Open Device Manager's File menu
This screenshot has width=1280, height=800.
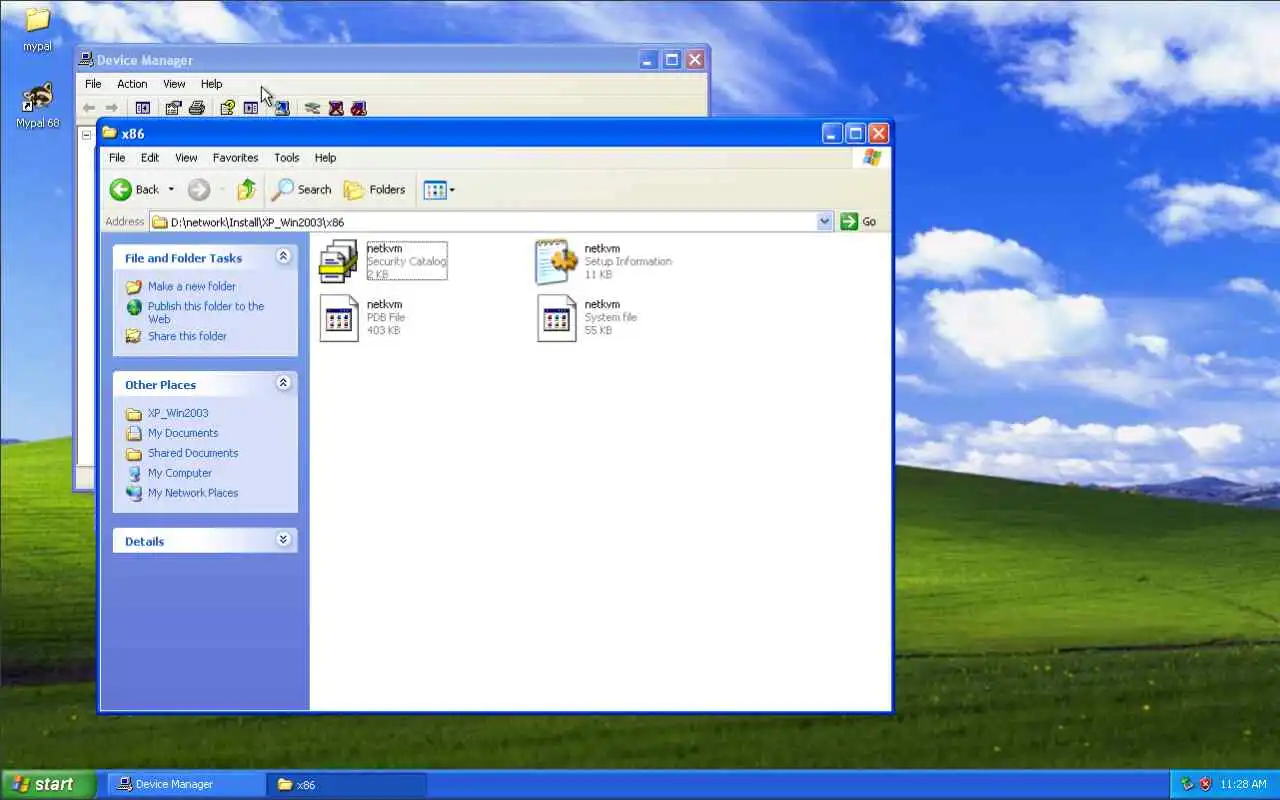click(x=93, y=84)
